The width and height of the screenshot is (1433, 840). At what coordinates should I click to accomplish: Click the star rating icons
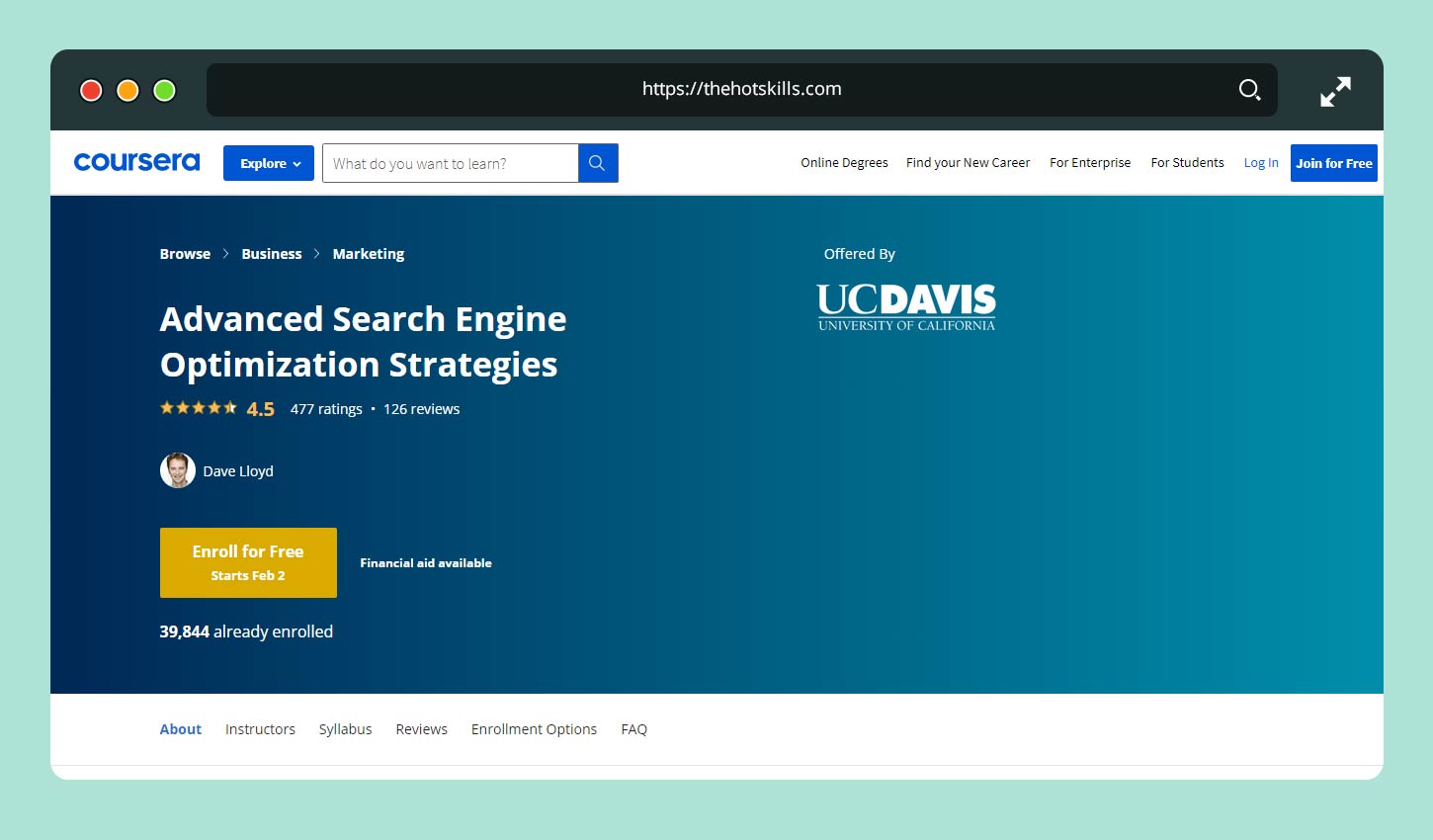(x=198, y=408)
